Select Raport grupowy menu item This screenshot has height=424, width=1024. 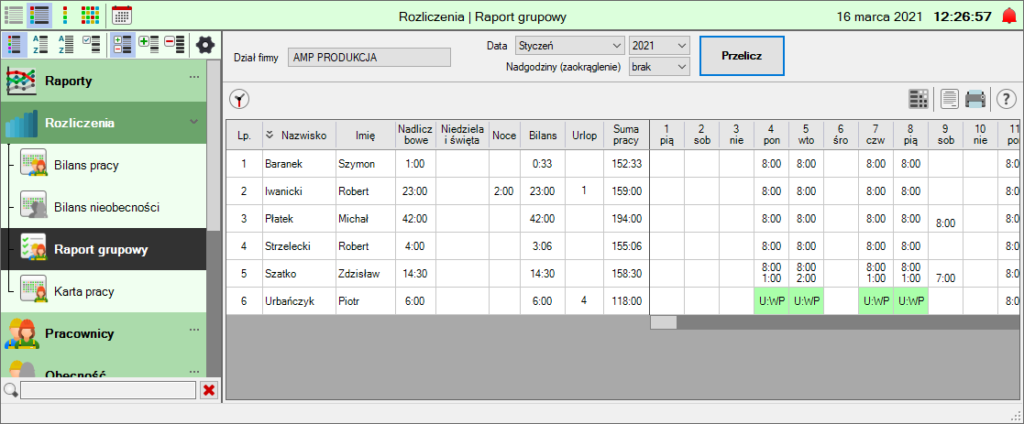pyautogui.click(x=103, y=249)
